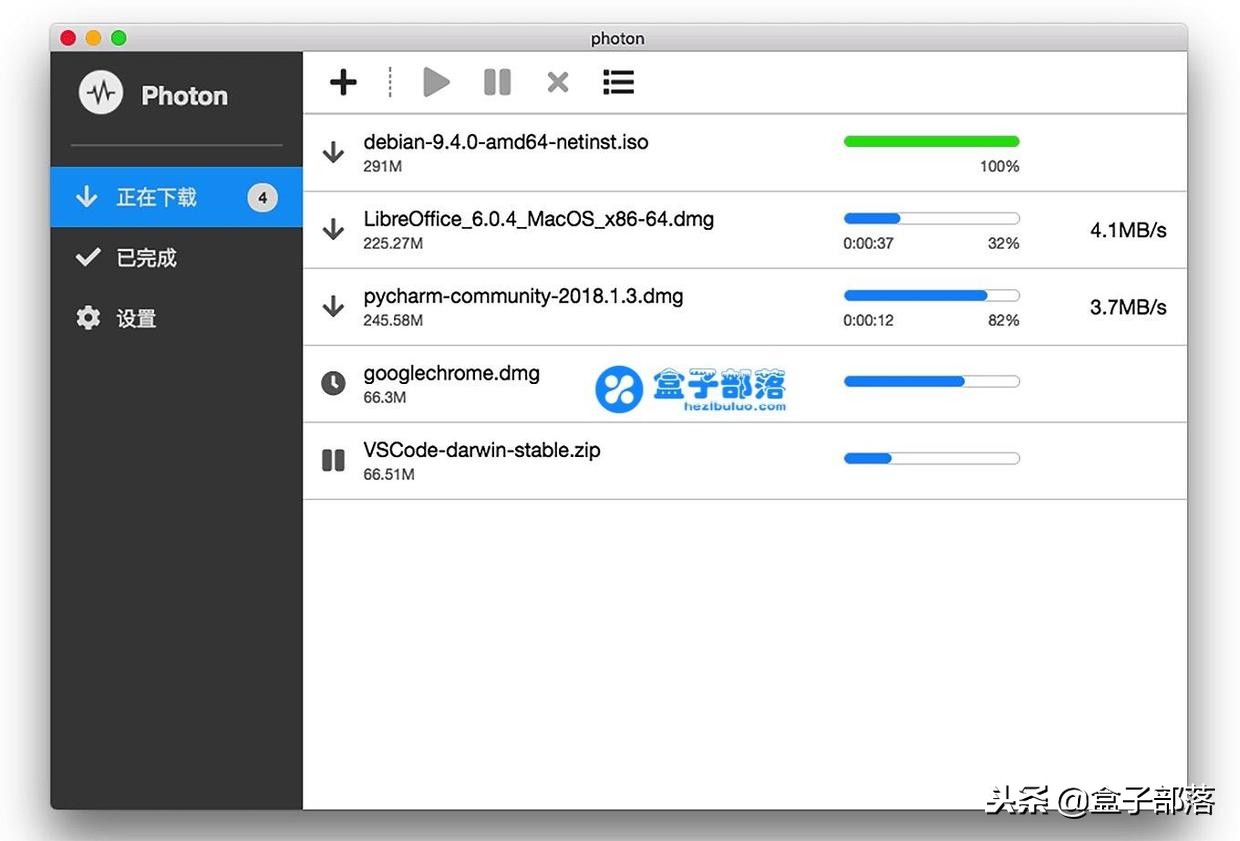Click the 245.58M file size text
This screenshot has height=841, width=1240.
pyautogui.click(x=393, y=321)
